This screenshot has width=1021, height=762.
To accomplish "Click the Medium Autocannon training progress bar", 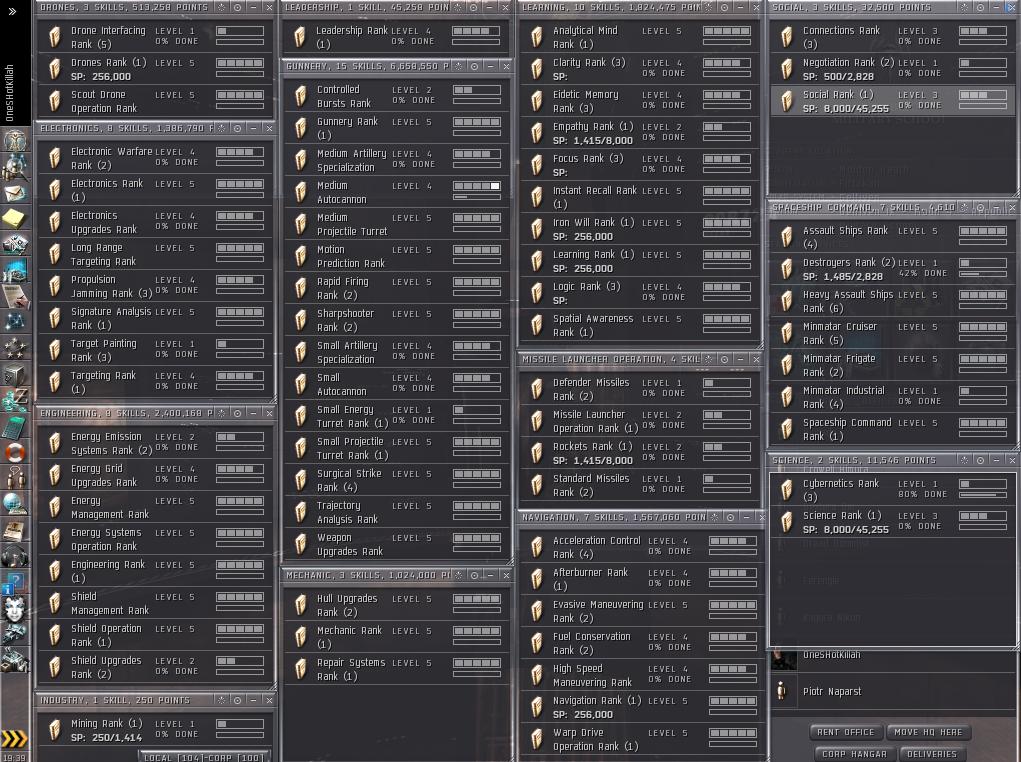I will pyautogui.click(x=477, y=196).
